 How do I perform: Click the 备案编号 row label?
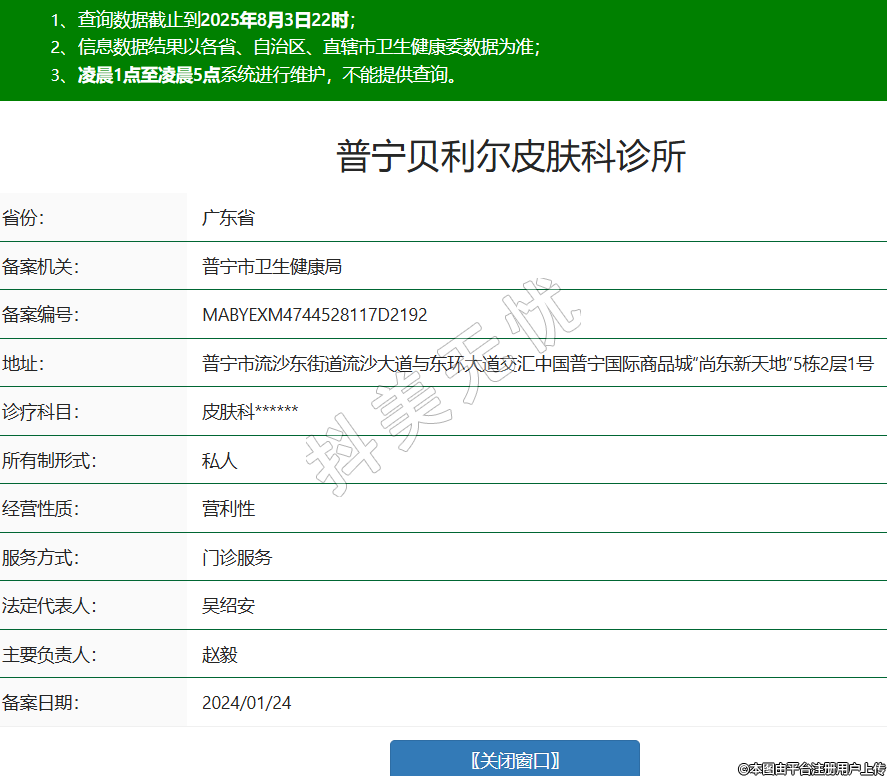(x=40, y=315)
